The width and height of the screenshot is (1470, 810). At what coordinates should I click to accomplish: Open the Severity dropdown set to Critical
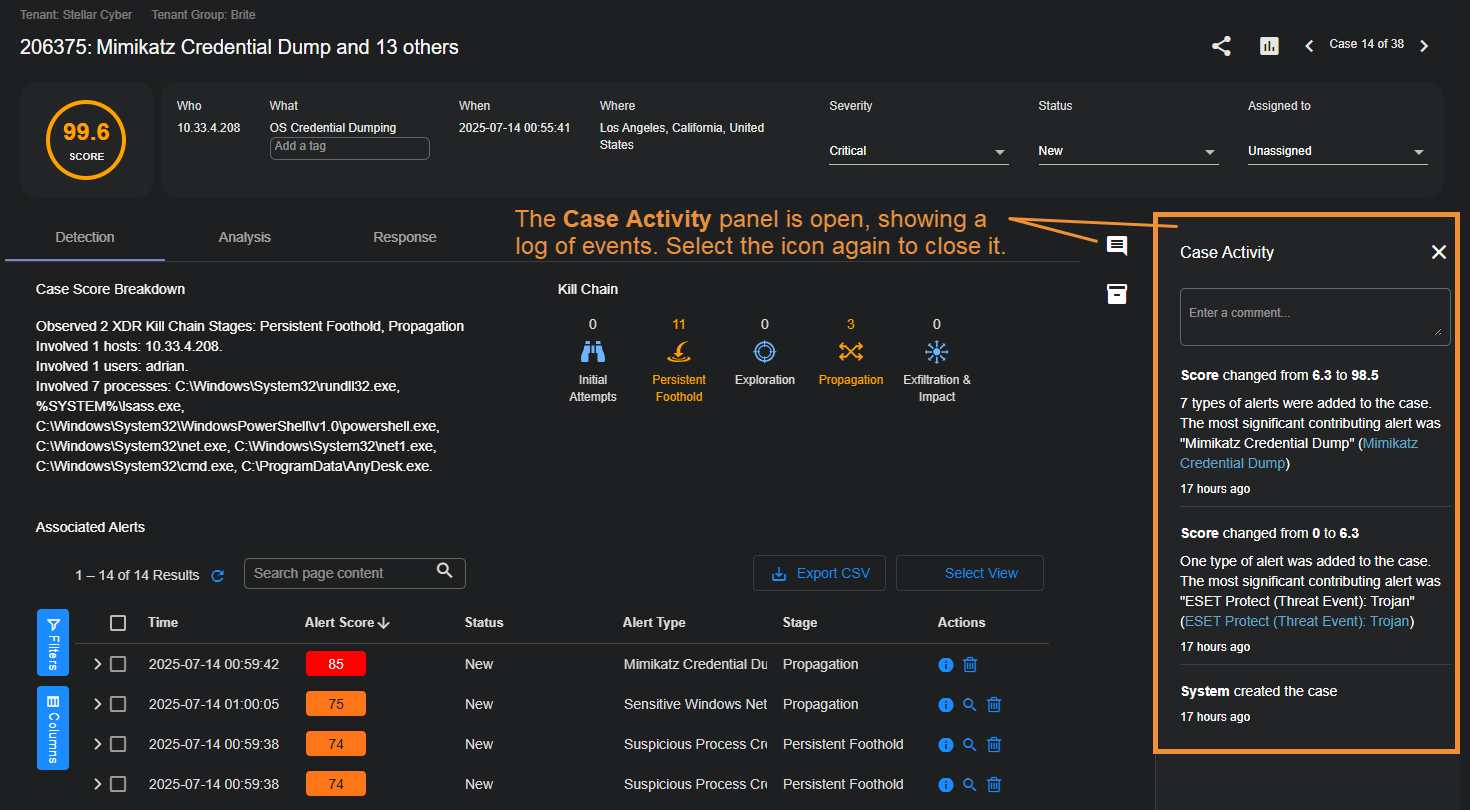tap(918, 151)
